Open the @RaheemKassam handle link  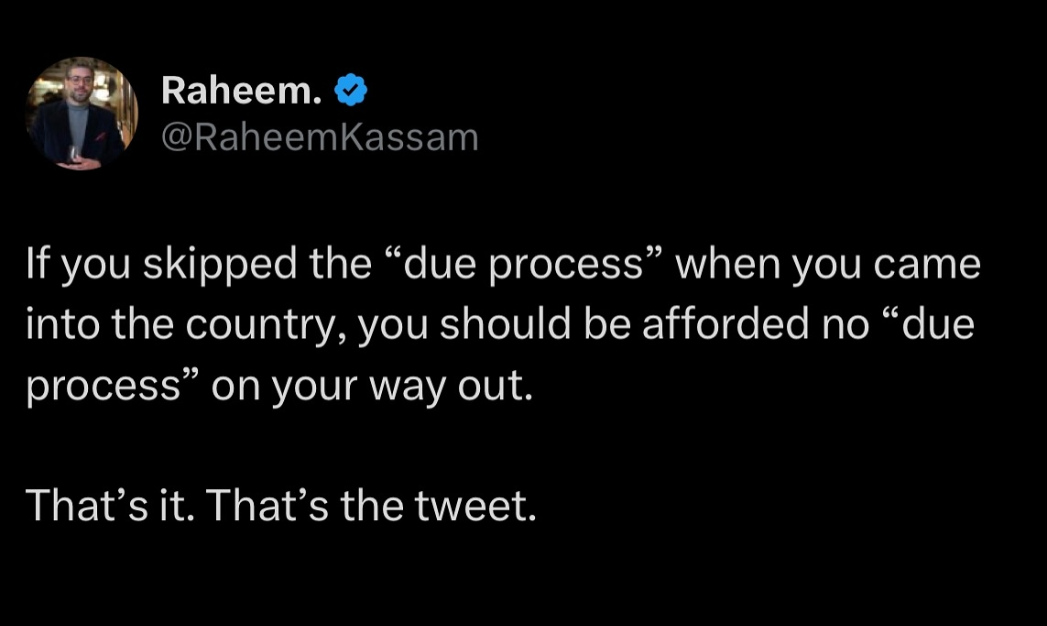[320, 137]
